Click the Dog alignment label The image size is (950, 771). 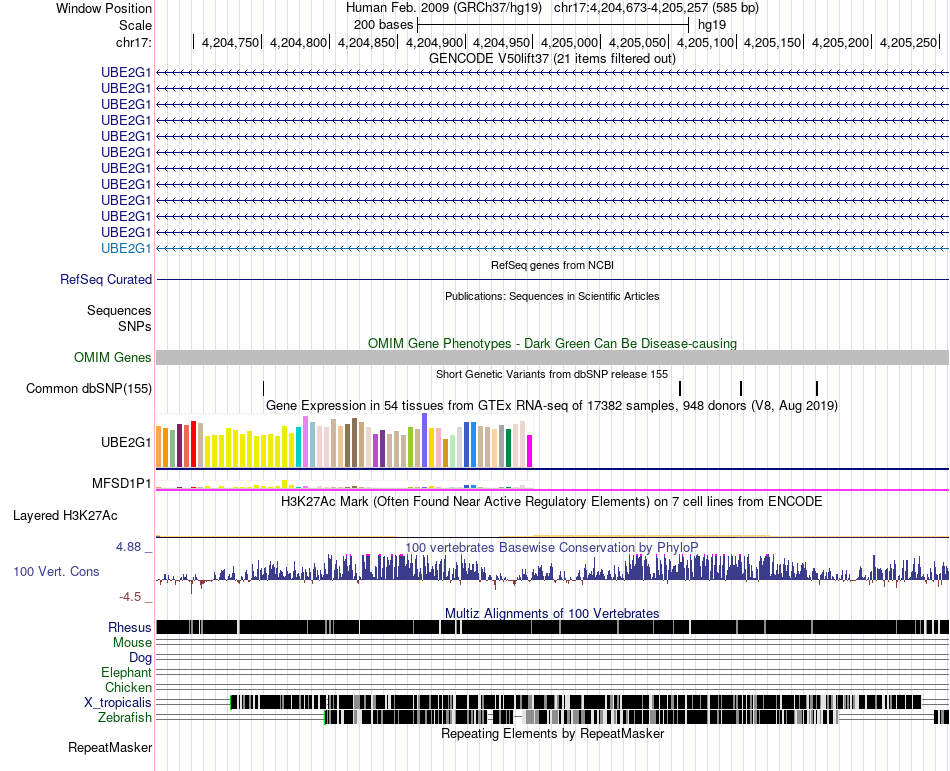140,657
